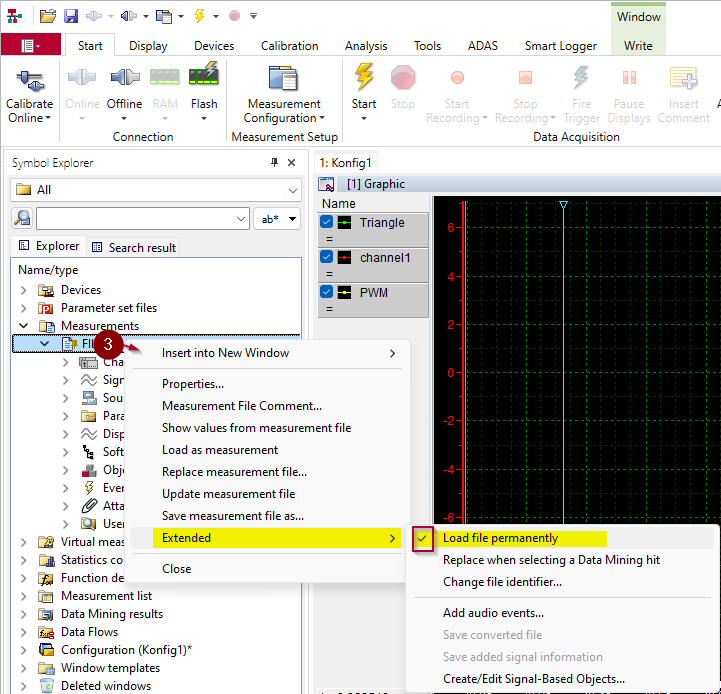Uncheck the Triangle signal checkbox
721x694 pixels.
326,222
